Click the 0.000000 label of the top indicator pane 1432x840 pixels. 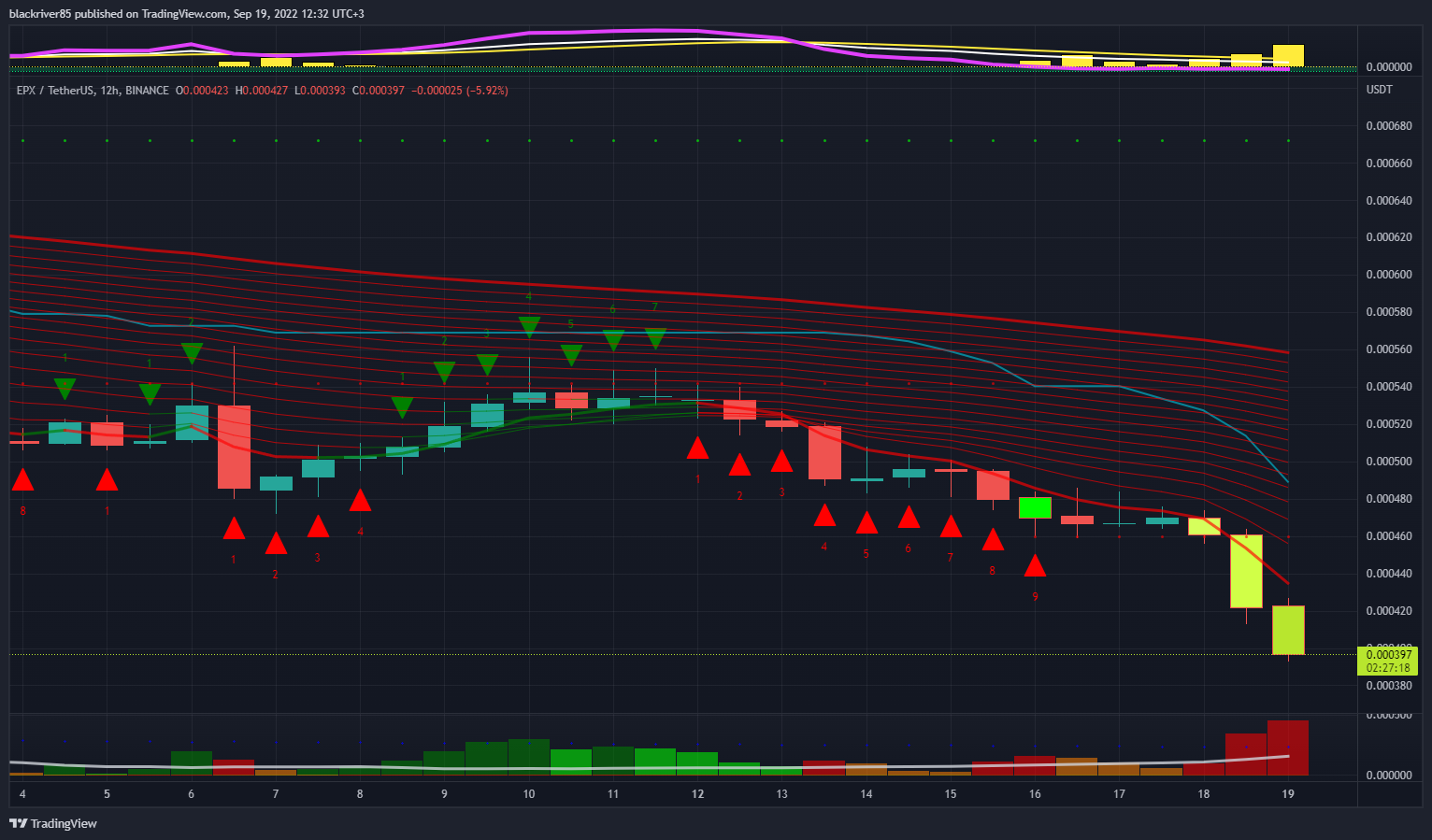point(1389,67)
